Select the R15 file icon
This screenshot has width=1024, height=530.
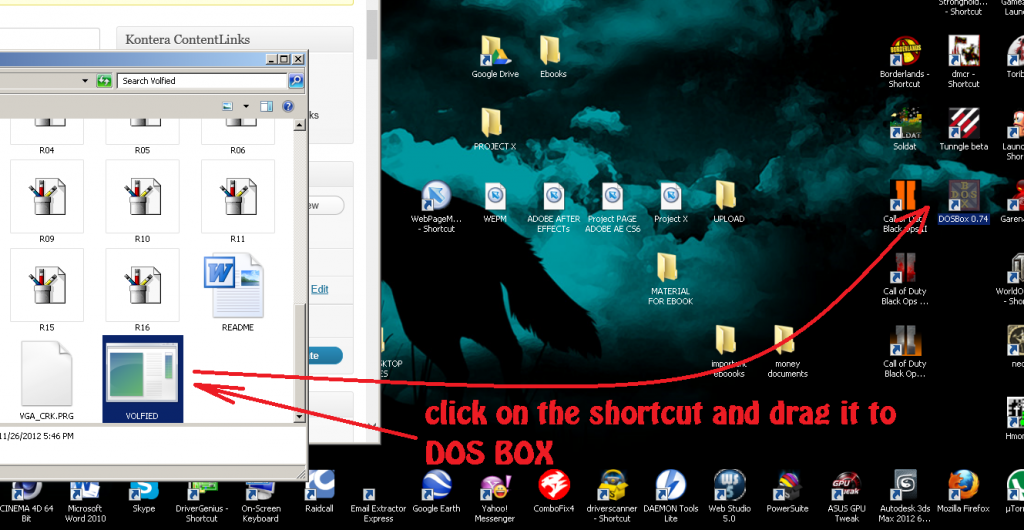(x=46, y=285)
